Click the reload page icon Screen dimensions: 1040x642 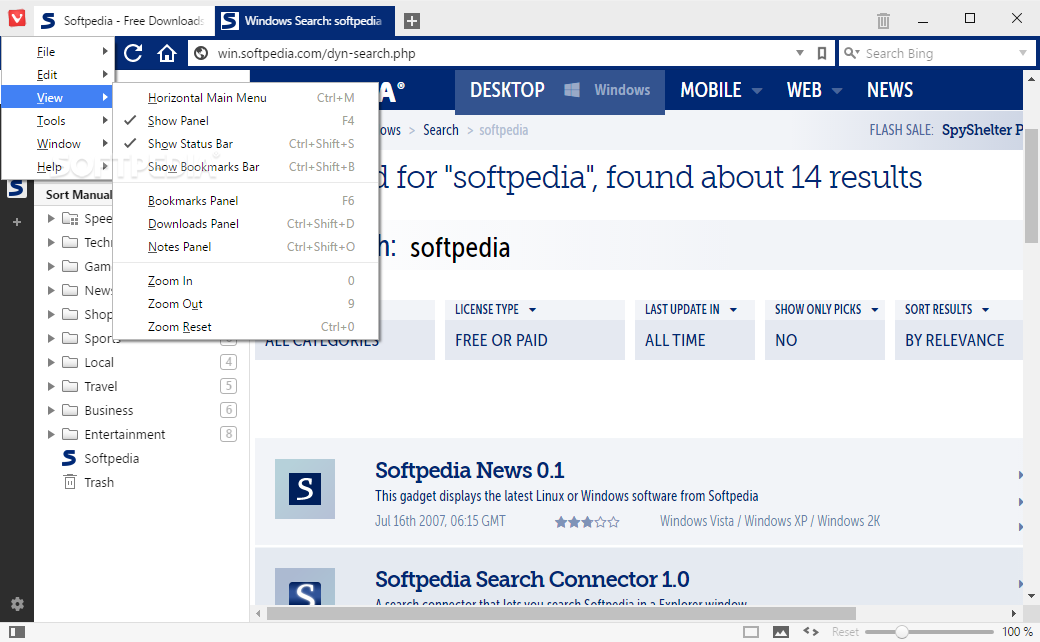click(133, 53)
